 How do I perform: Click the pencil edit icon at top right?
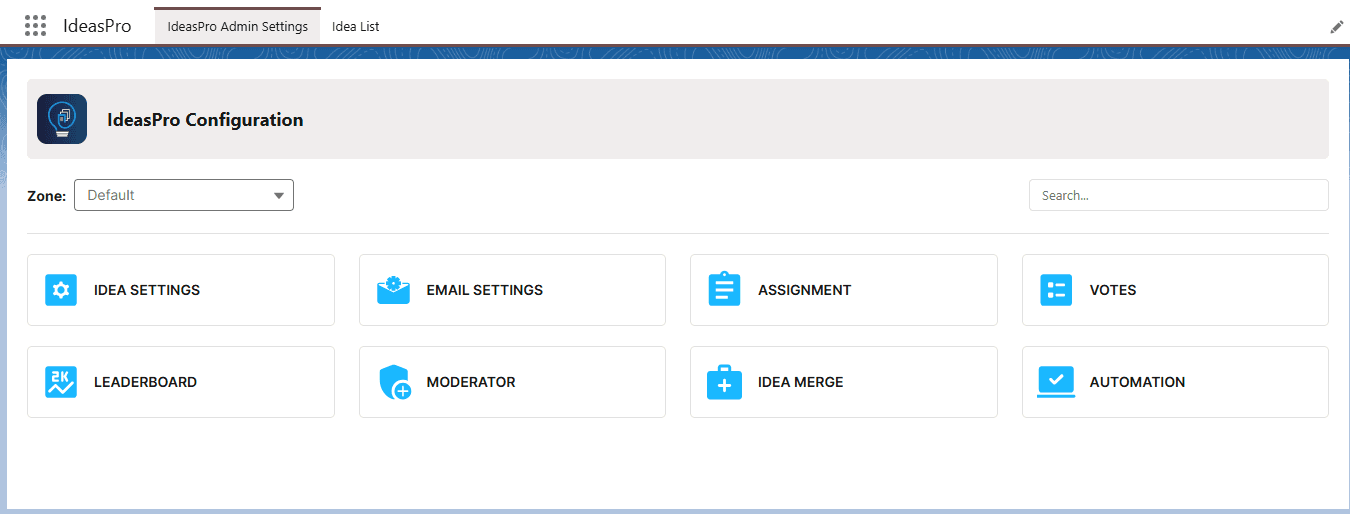click(x=1336, y=27)
